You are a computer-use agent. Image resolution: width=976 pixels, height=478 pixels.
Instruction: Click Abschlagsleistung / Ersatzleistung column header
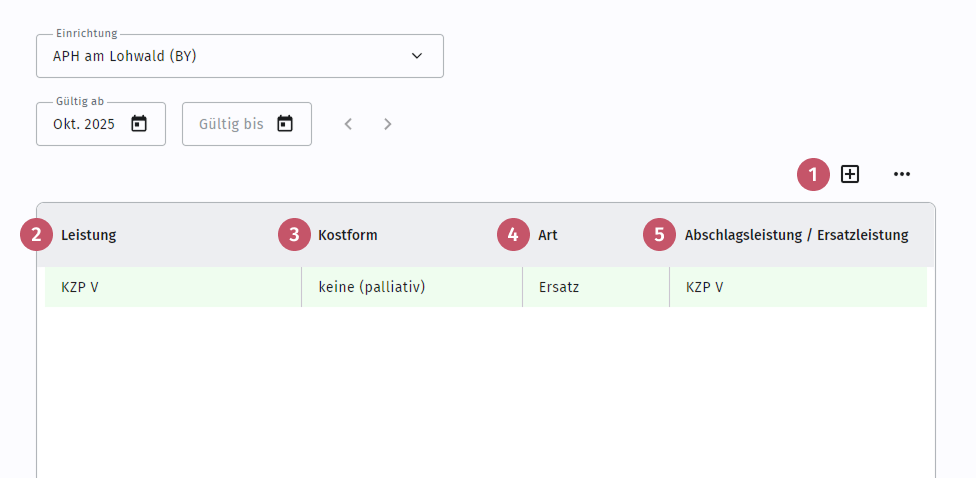tap(796, 235)
